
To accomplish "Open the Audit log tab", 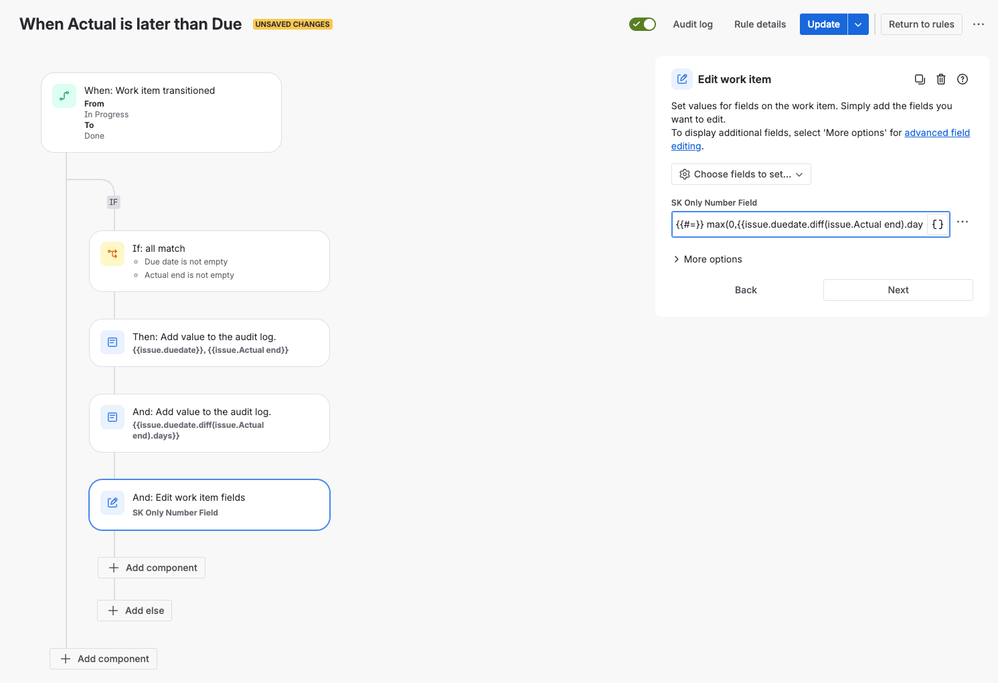I will tap(693, 24).
